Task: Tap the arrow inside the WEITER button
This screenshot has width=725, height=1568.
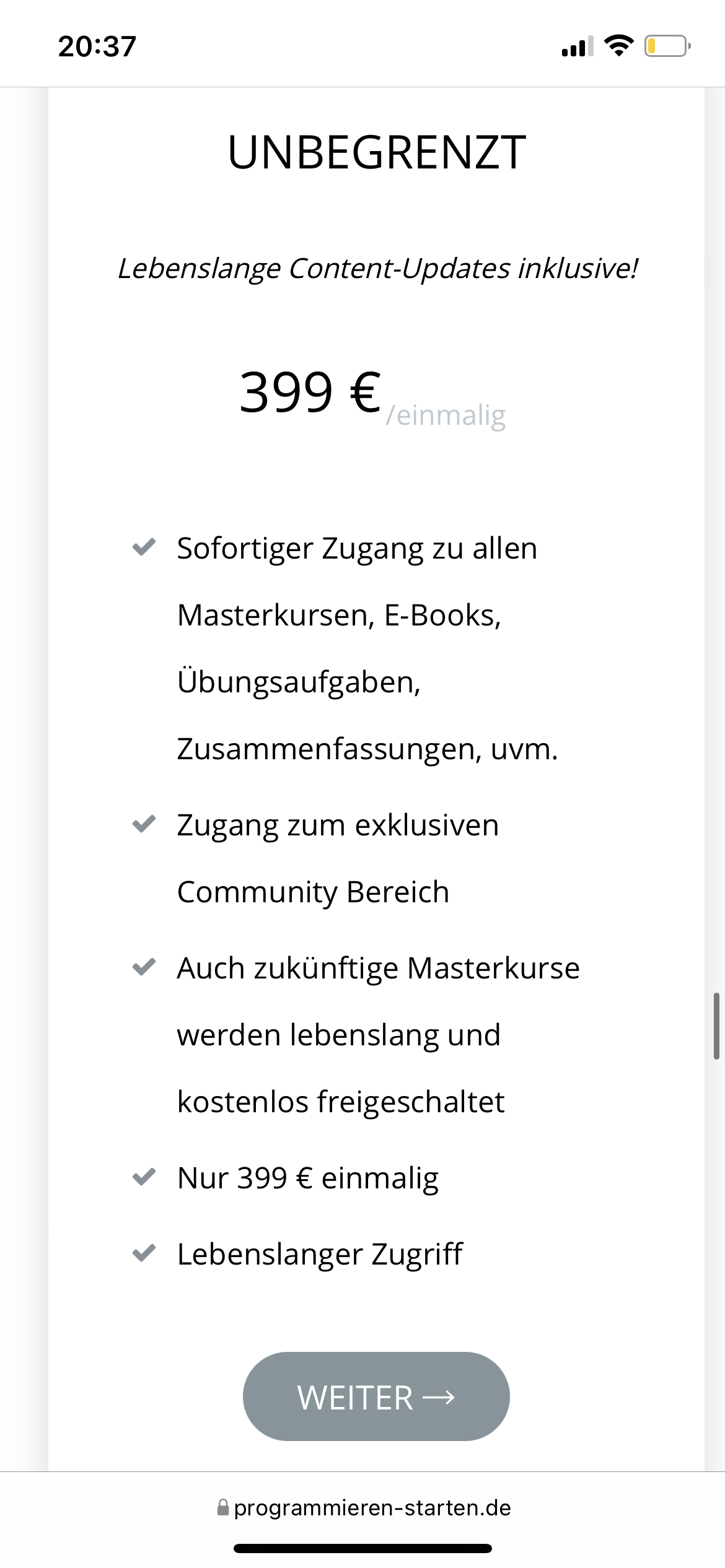Action: coord(439,1398)
